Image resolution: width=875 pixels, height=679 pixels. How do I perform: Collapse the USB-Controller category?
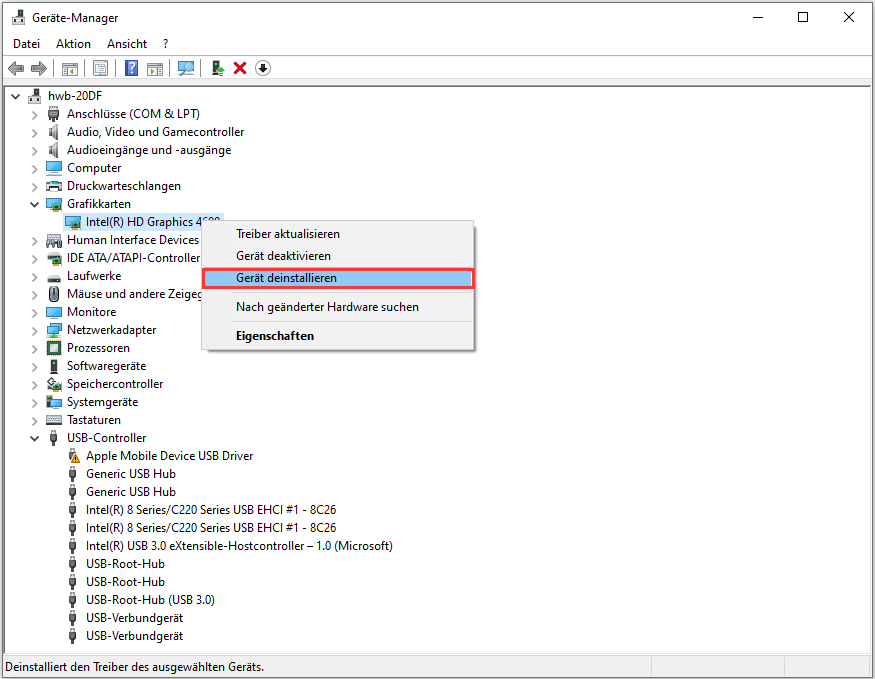click(x=35, y=439)
